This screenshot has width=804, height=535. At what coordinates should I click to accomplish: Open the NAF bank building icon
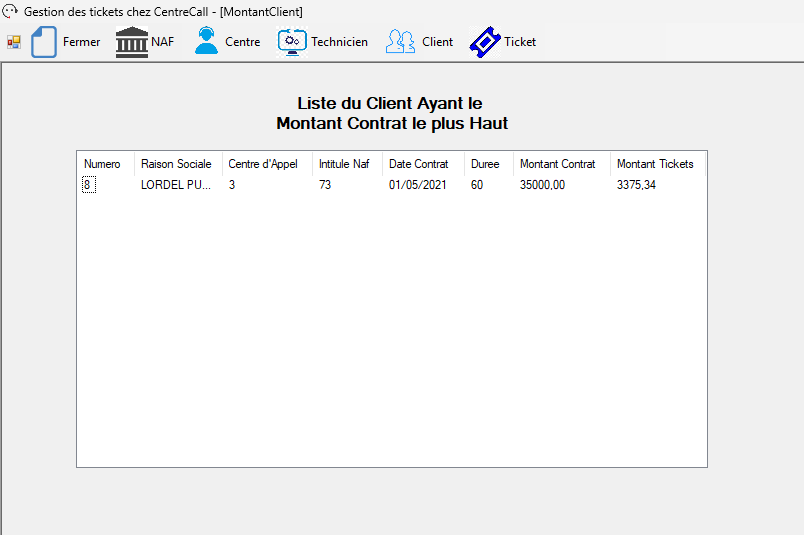tap(131, 42)
